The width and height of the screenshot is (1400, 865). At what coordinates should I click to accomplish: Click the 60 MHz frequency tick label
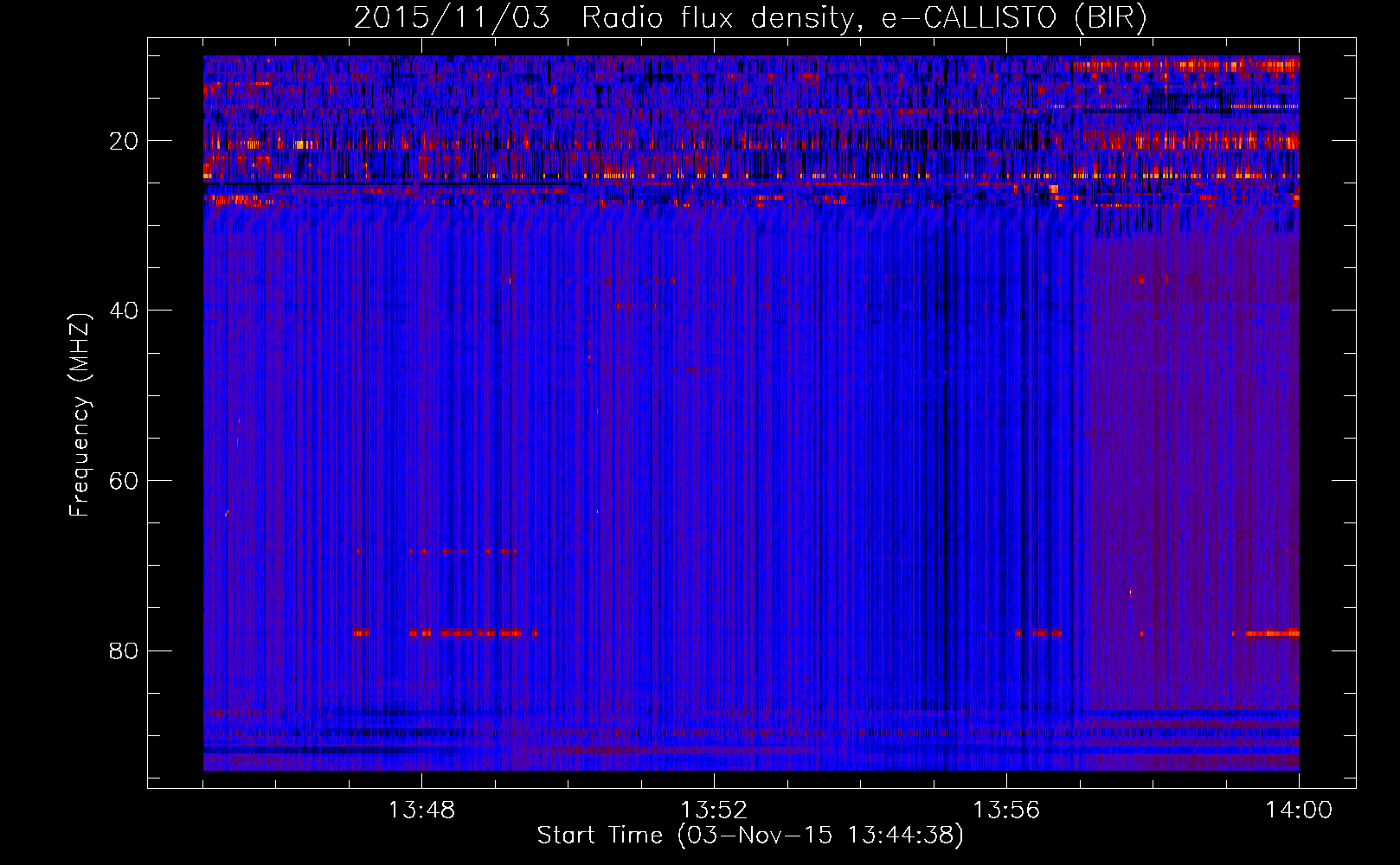tap(125, 481)
